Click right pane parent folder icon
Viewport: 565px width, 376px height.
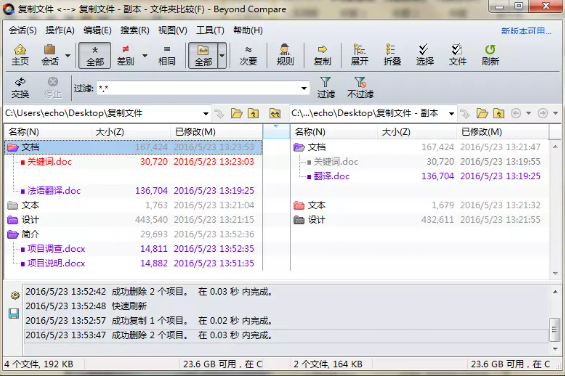click(x=499, y=114)
